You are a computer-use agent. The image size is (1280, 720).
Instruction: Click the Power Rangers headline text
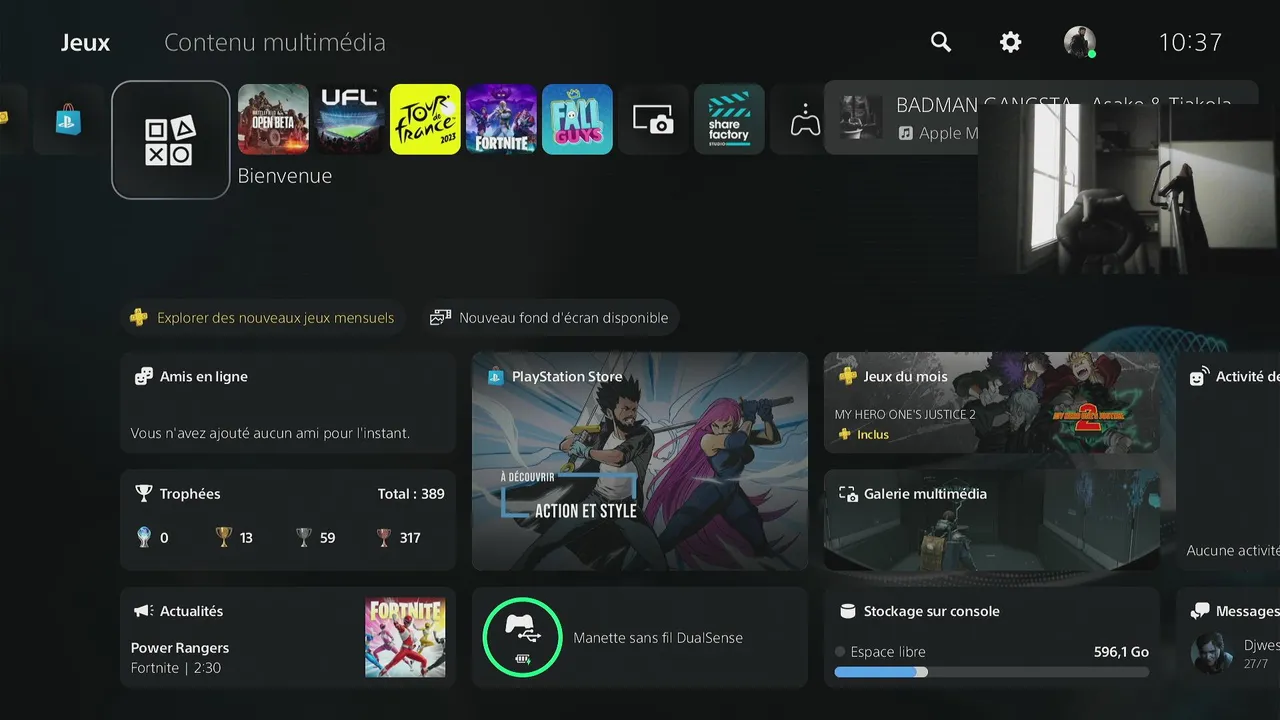(x=180, y=648)
